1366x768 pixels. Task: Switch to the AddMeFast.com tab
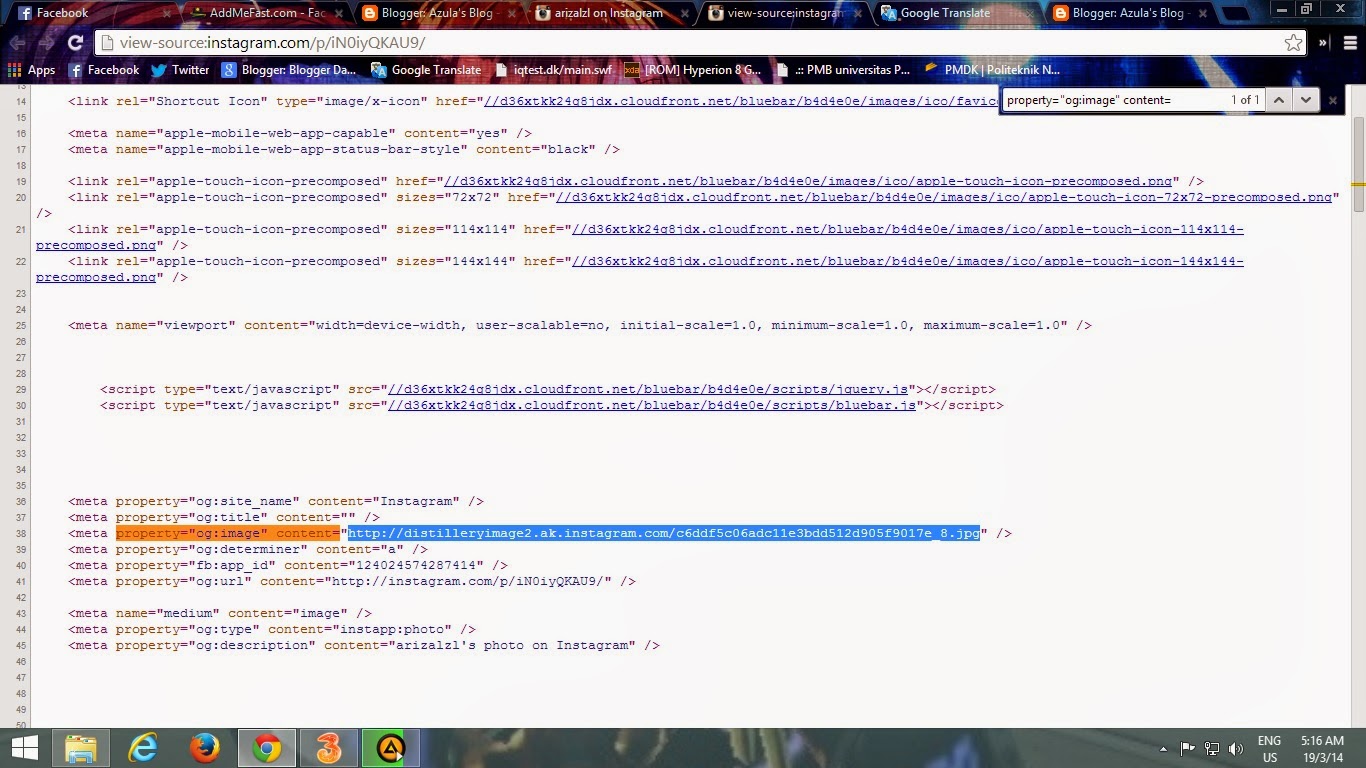264,13
